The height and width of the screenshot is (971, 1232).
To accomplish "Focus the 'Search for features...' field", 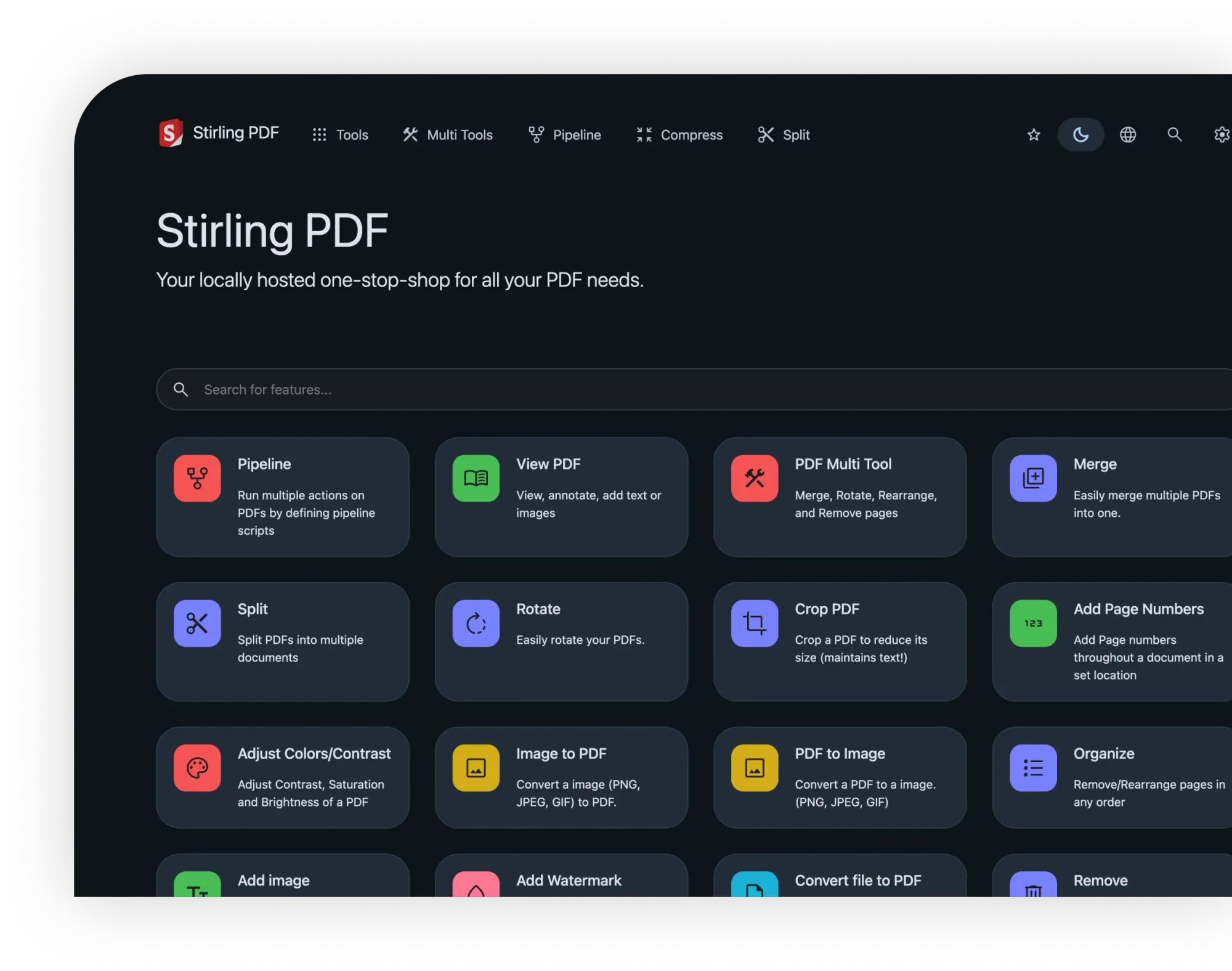I will (x=694, y=389).
